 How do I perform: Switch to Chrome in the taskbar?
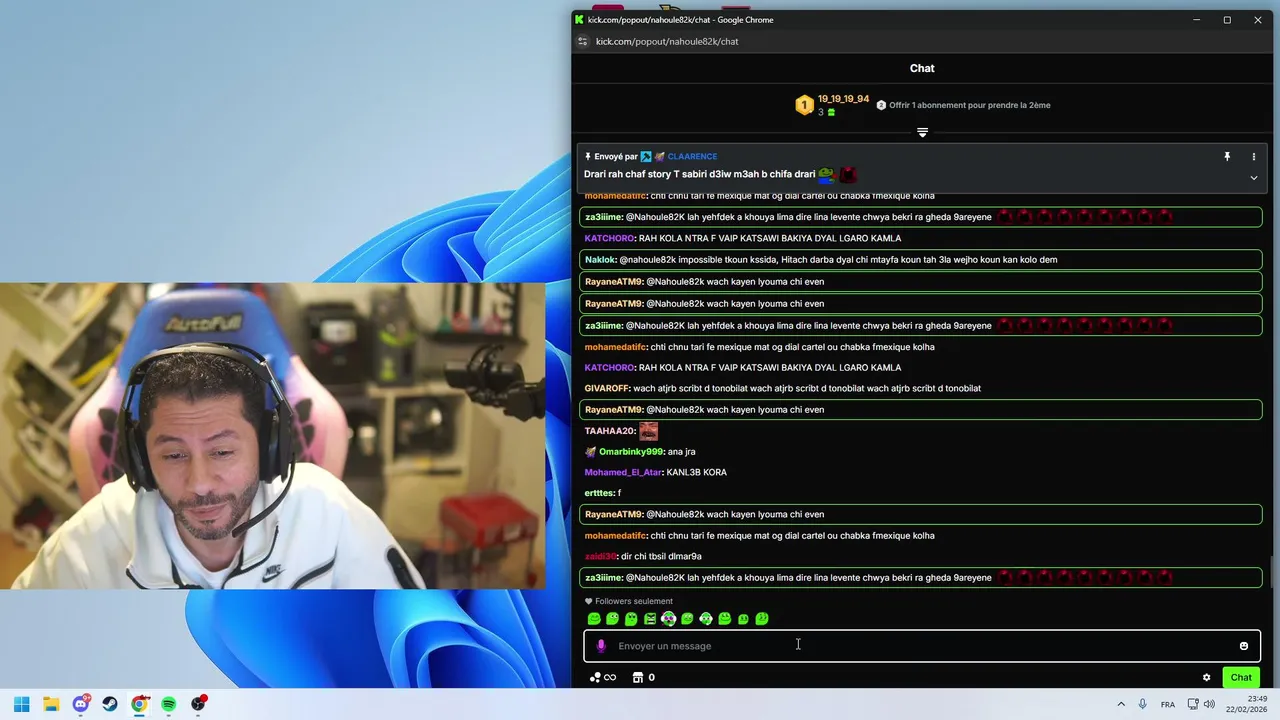140,704
